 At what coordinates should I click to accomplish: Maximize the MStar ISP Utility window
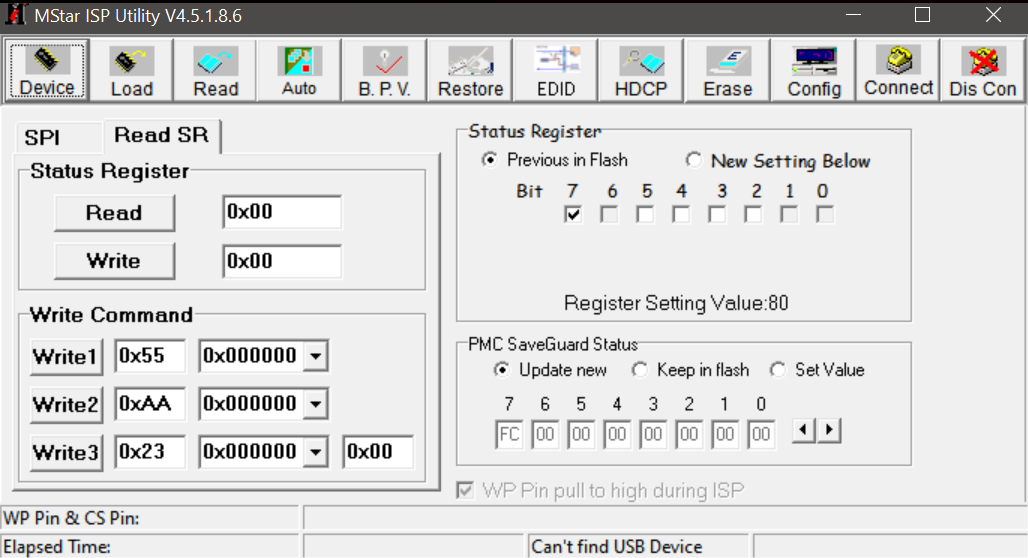point(922,14)
